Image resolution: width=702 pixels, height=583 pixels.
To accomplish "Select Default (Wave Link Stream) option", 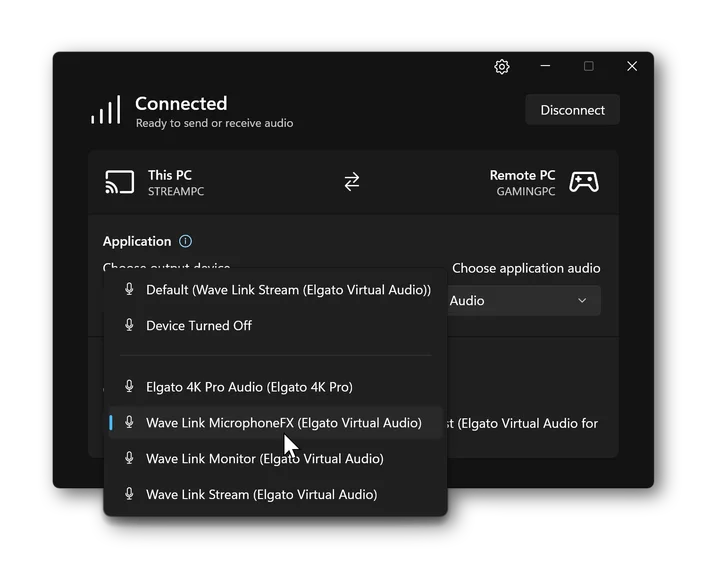I will 275,290.
